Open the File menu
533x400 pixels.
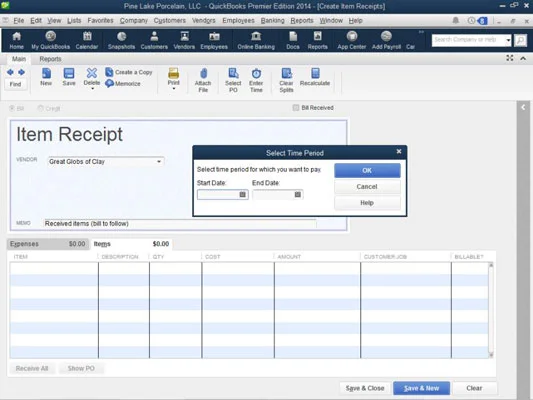coord(19,21)
